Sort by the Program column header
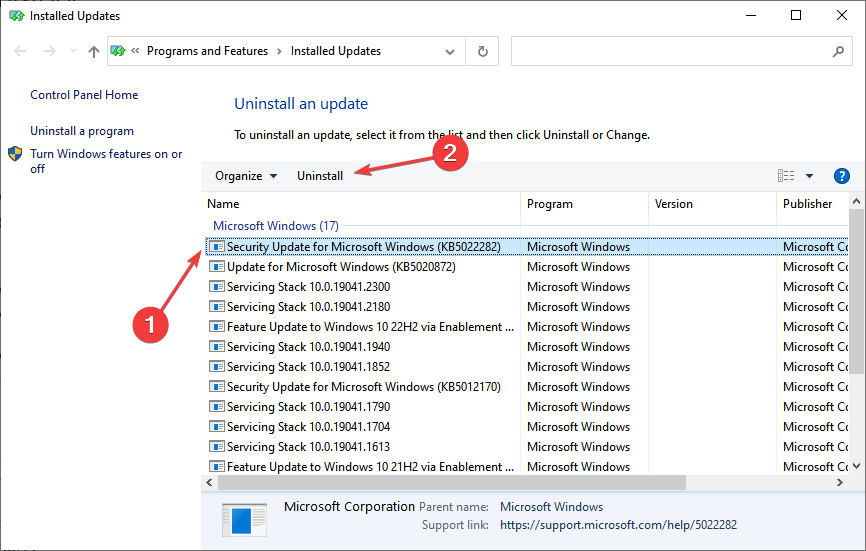The image size is (866, 551). click(x=550, y=204)
